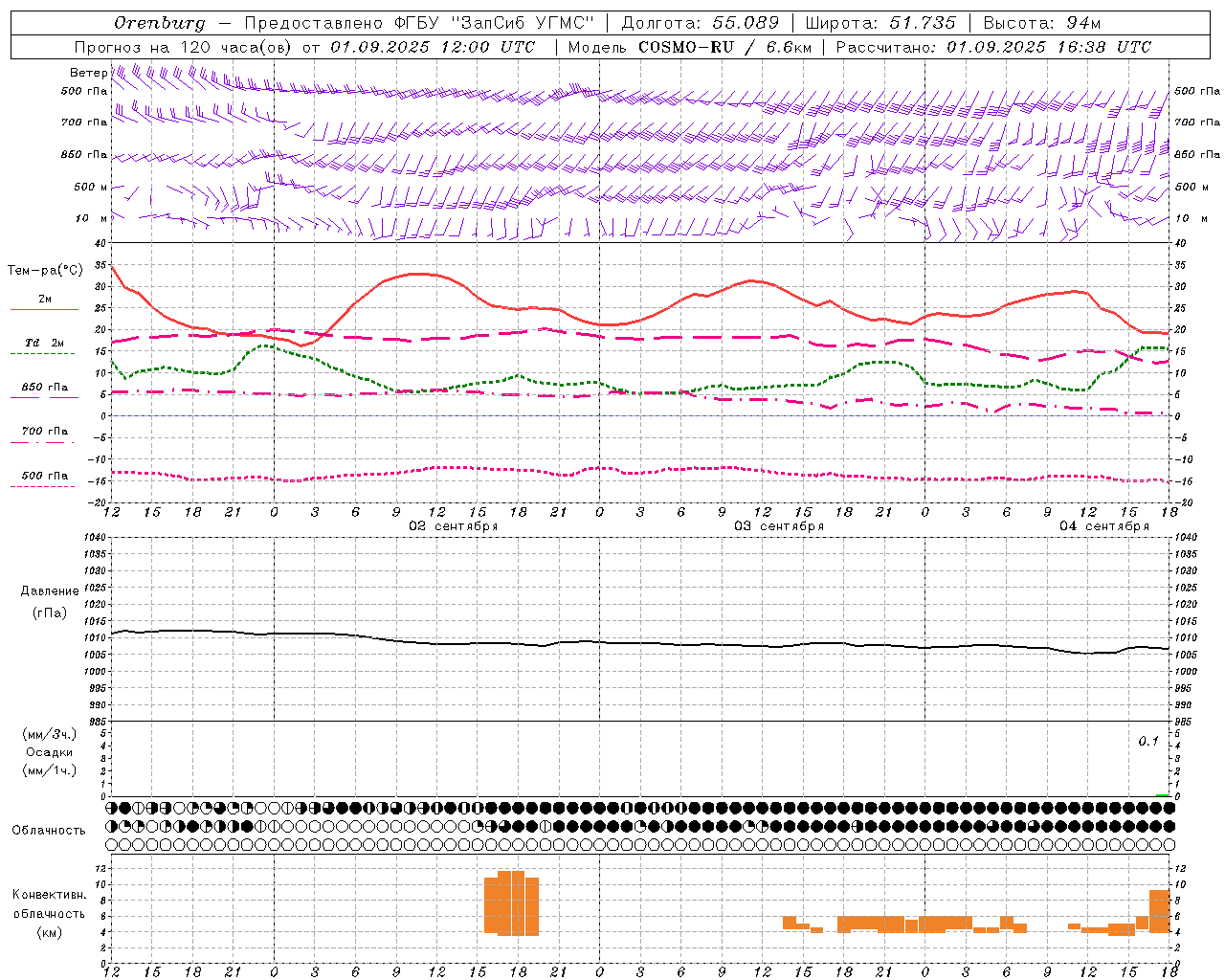Click the Конвективн. label text
Viewport: 1225px width, 980px height.
[x=50, y=894]
